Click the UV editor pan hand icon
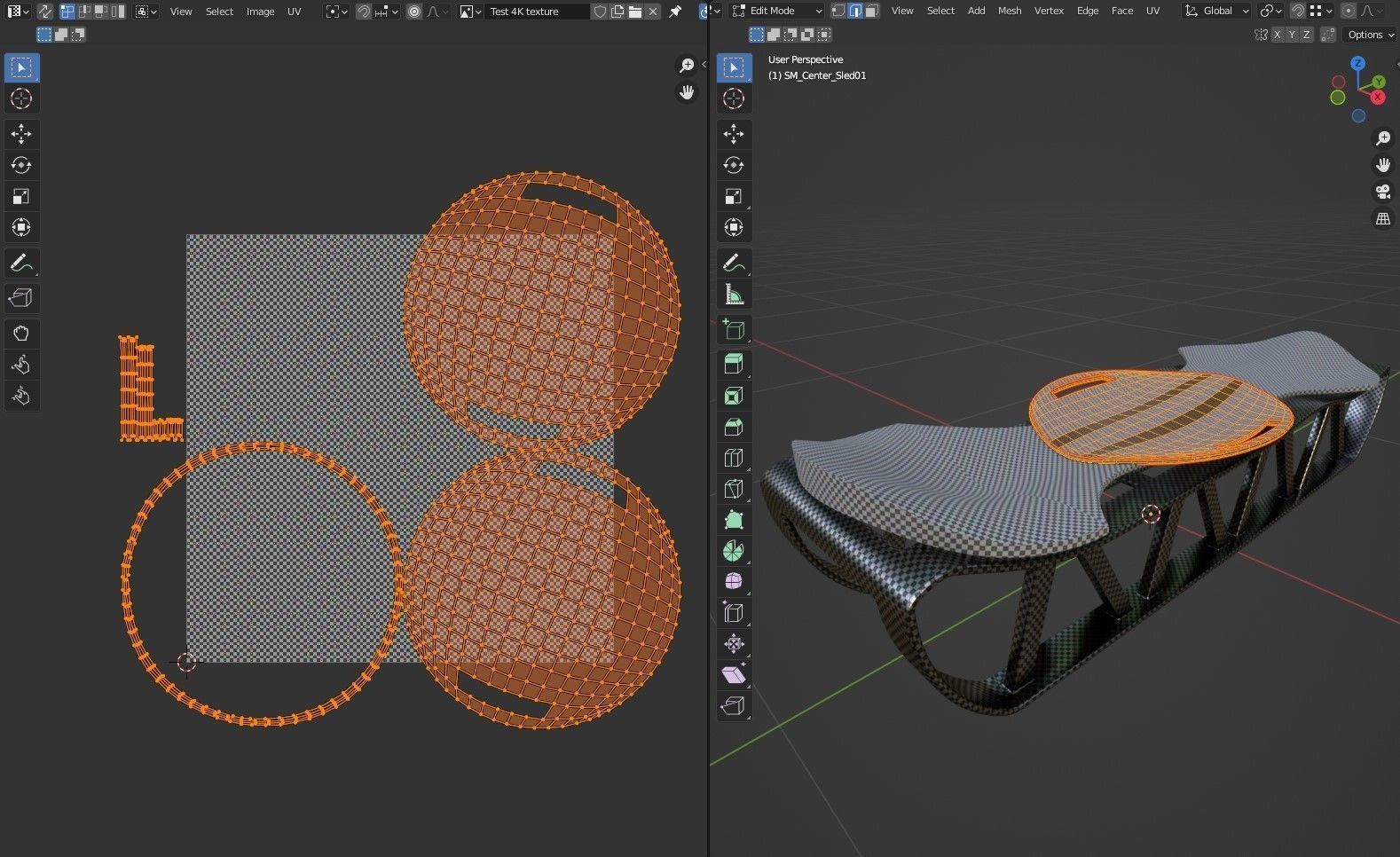 coord(687,92)
